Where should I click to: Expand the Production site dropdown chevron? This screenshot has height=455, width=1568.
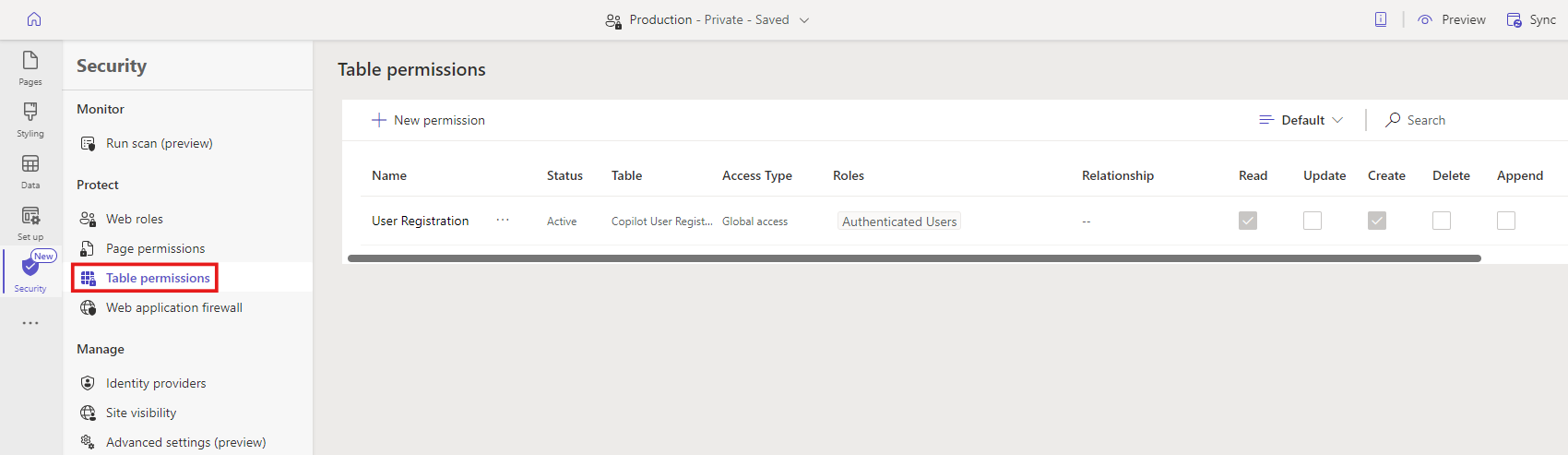point(804,20)
